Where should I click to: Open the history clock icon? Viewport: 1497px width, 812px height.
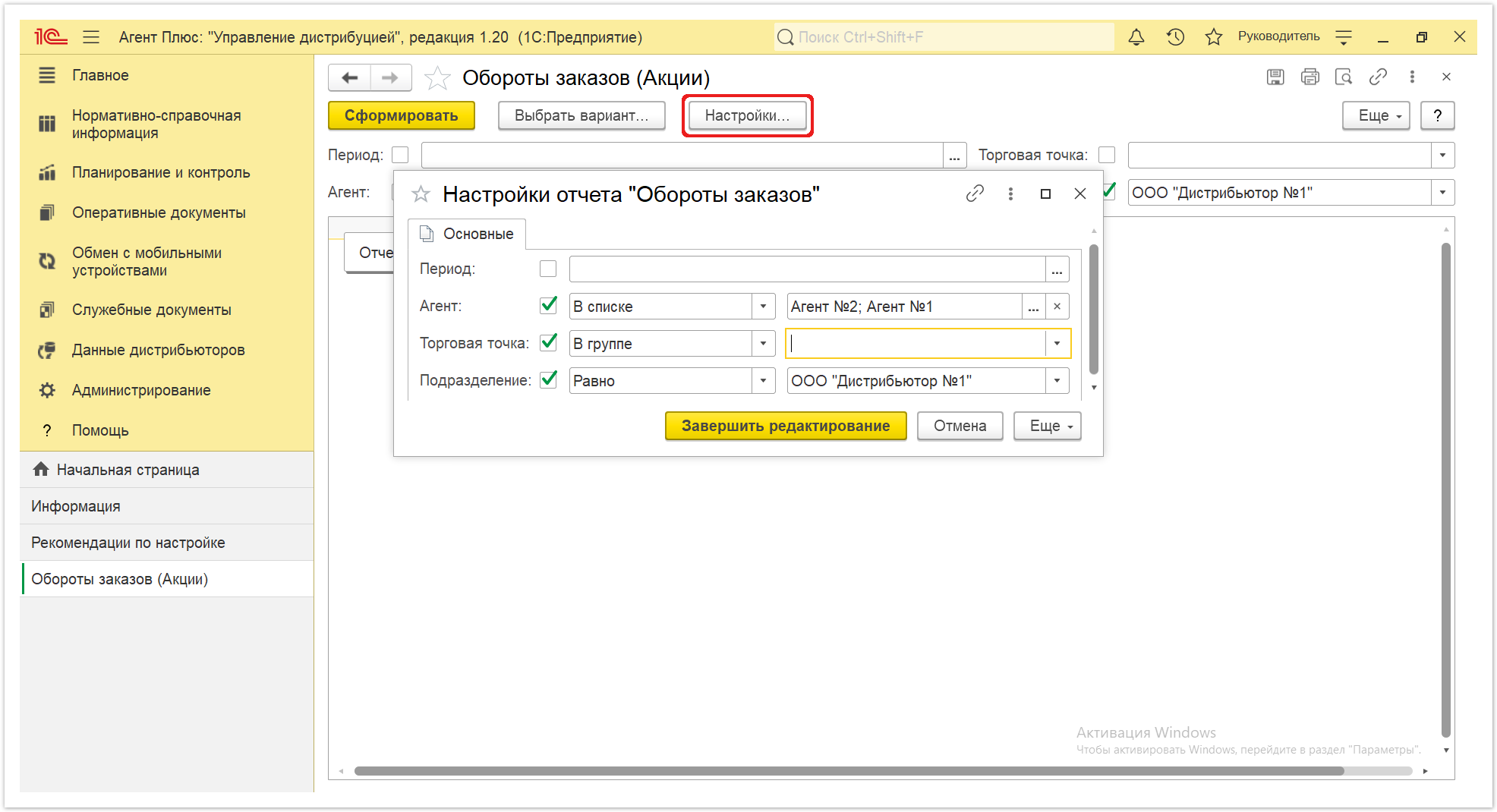(x=1175, y=36)
